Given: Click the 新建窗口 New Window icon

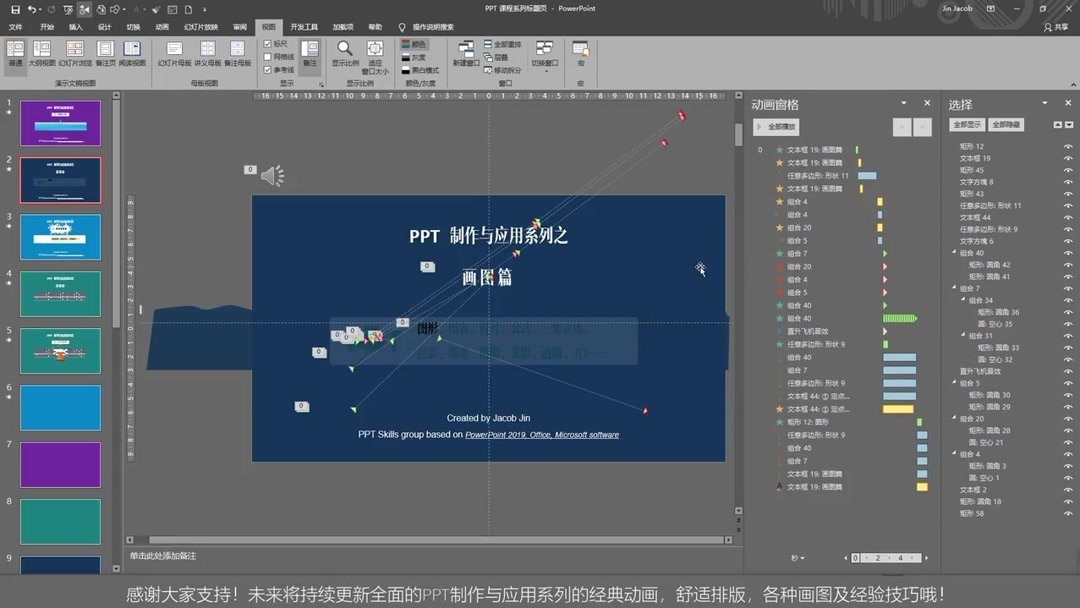Looking at the screenshot, I should 465,52.
